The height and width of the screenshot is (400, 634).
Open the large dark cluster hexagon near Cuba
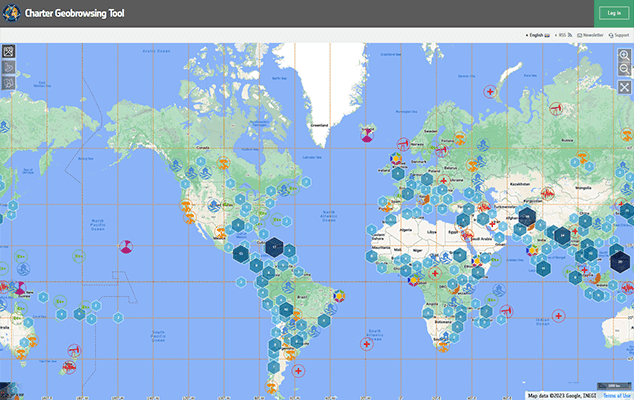click(274, 247)
